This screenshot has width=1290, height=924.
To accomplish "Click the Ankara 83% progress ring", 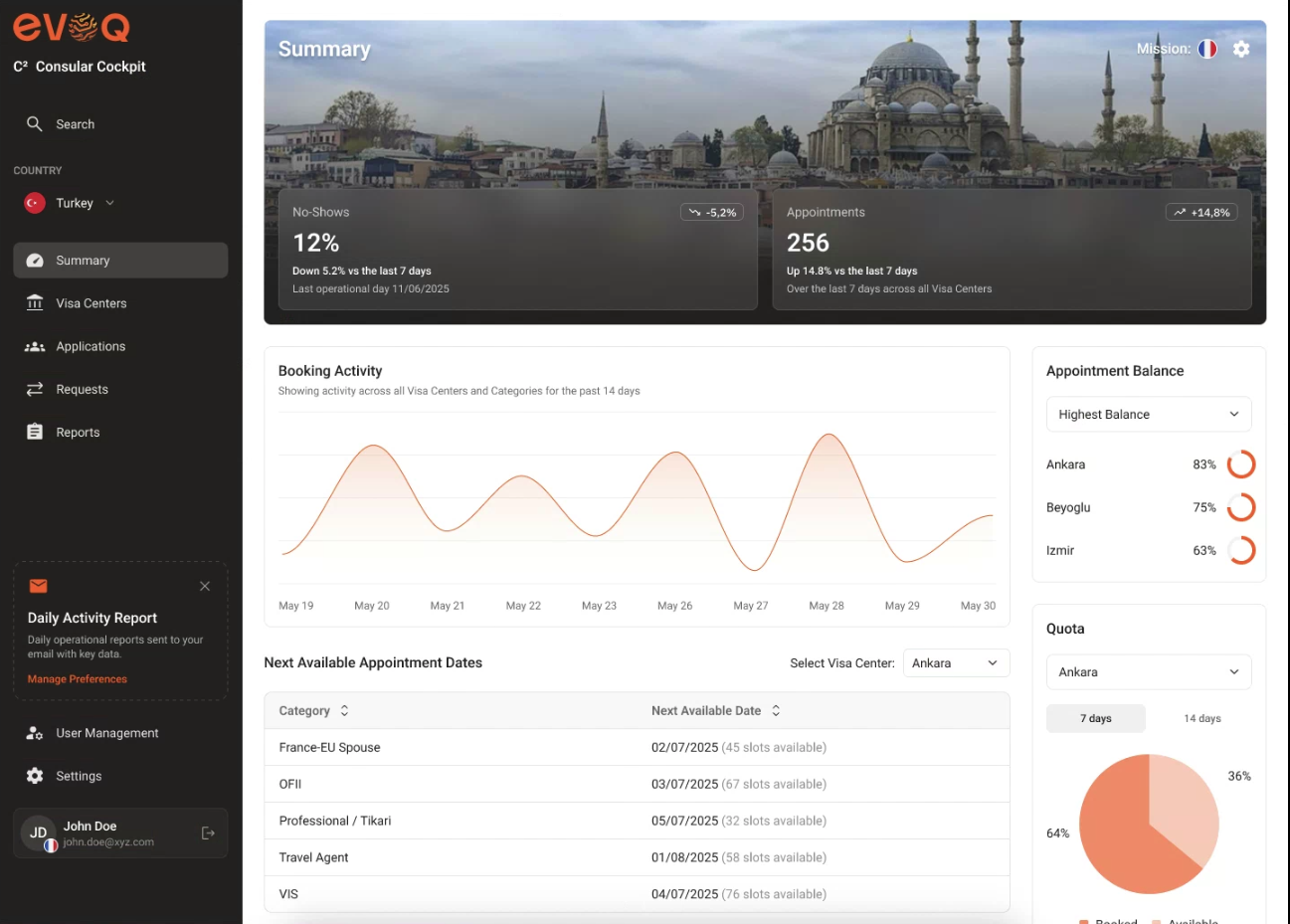I will click(1241, 464).
